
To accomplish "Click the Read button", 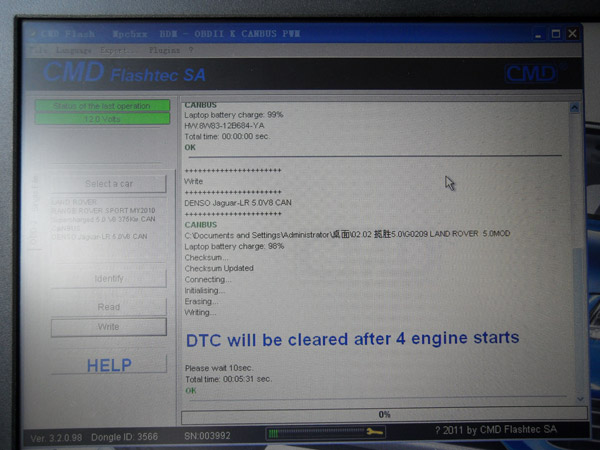I will point(109,307).
